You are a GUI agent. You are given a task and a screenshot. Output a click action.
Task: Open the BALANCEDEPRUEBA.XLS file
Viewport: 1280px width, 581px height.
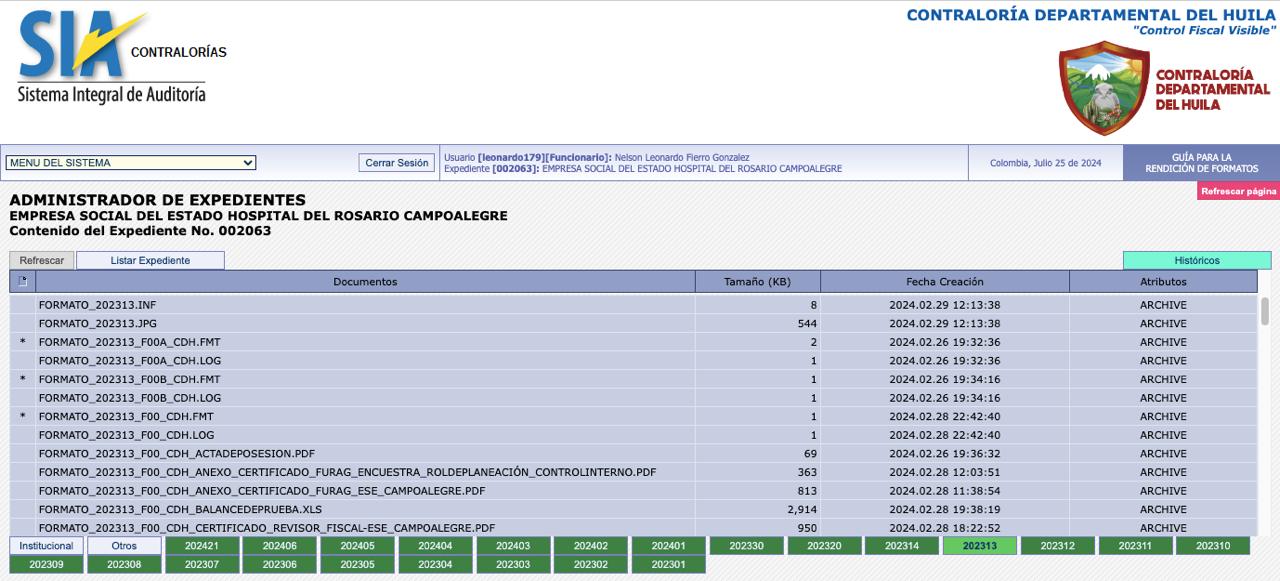click(x=180, y=509)
